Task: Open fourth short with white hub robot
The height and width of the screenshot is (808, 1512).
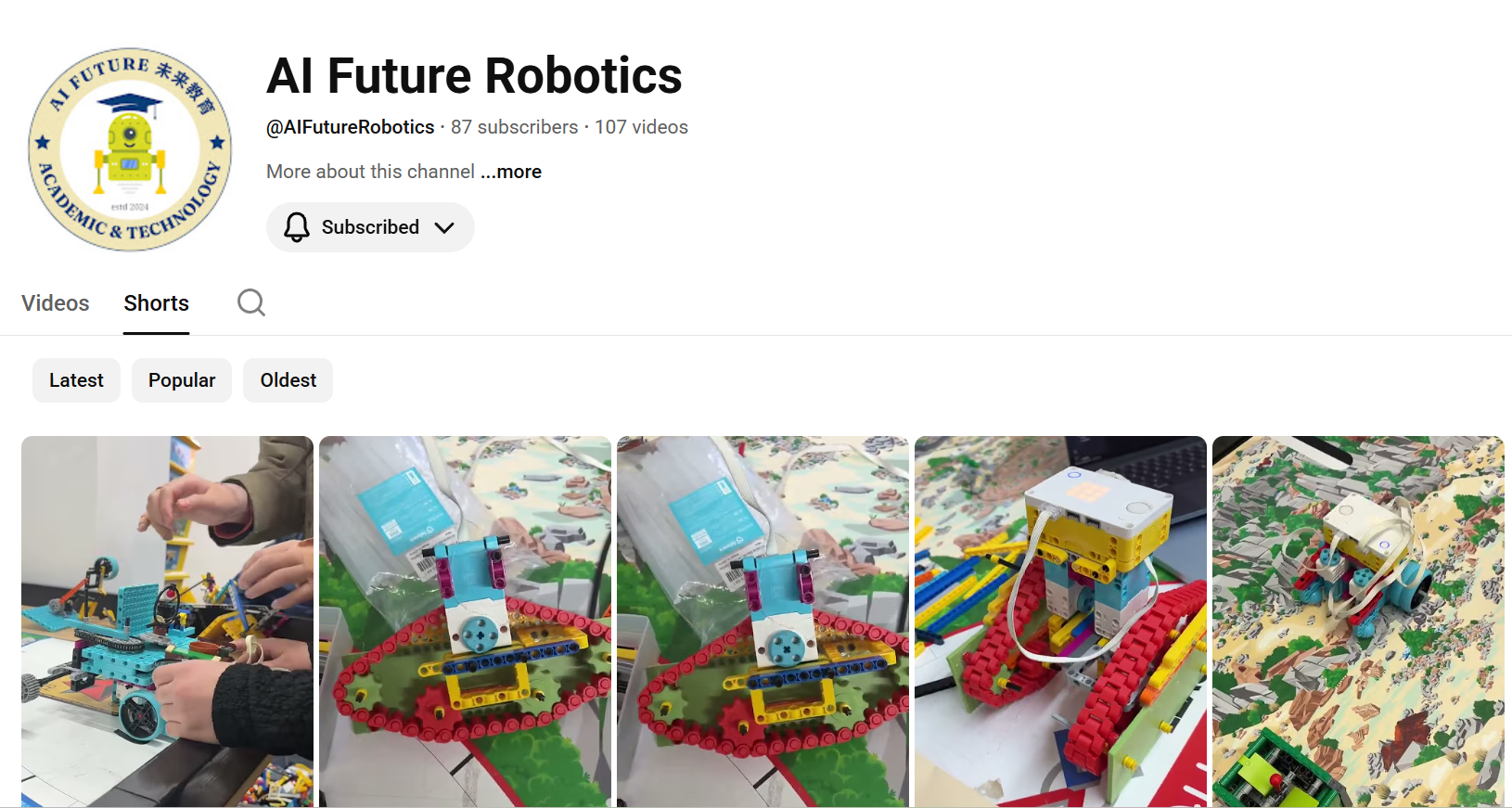Action: pyautogui.click(x=1060, y=622)
